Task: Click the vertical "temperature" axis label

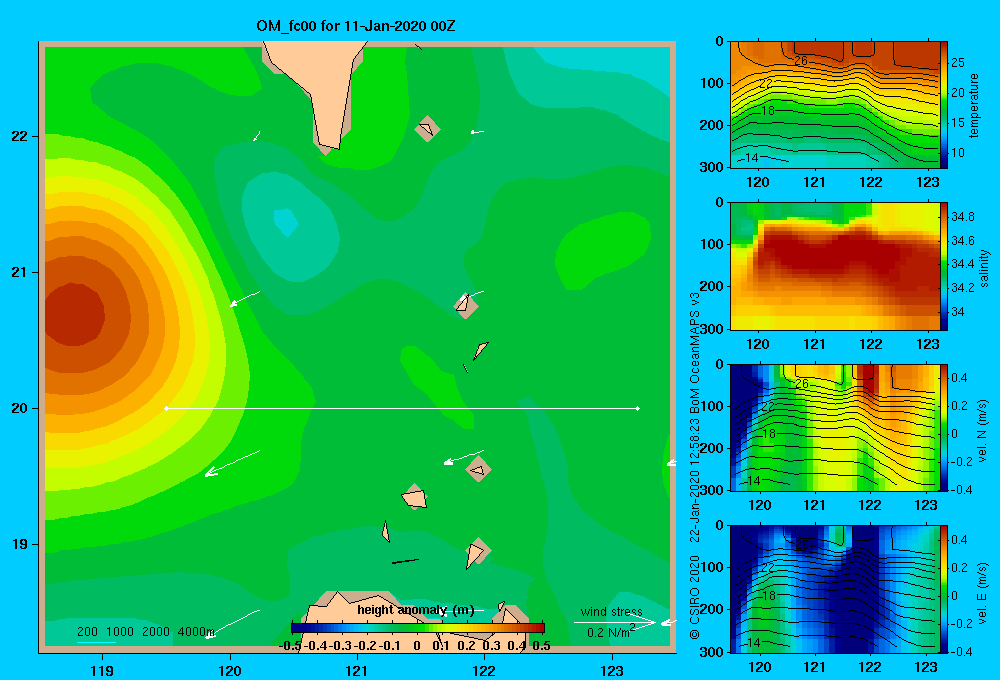Action: [x=973, y=105]
